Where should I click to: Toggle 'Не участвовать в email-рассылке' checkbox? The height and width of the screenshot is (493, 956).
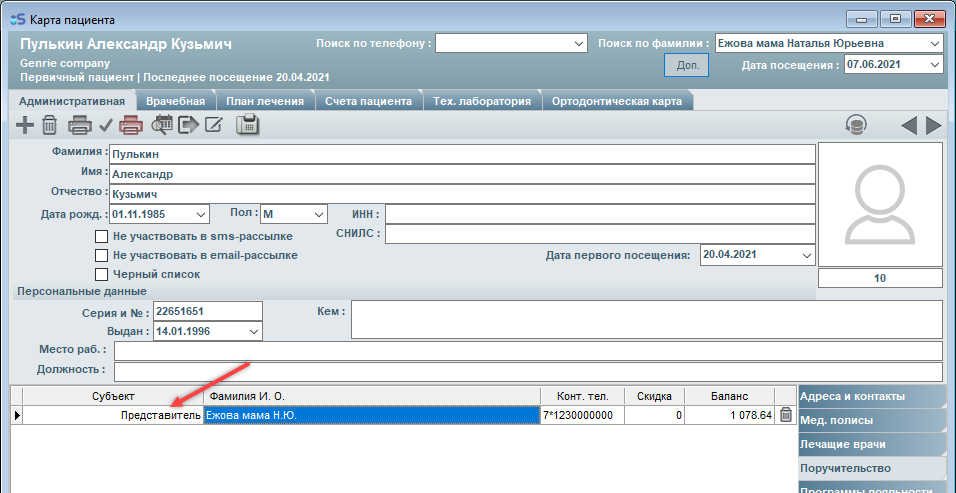(x=101, y=255)
